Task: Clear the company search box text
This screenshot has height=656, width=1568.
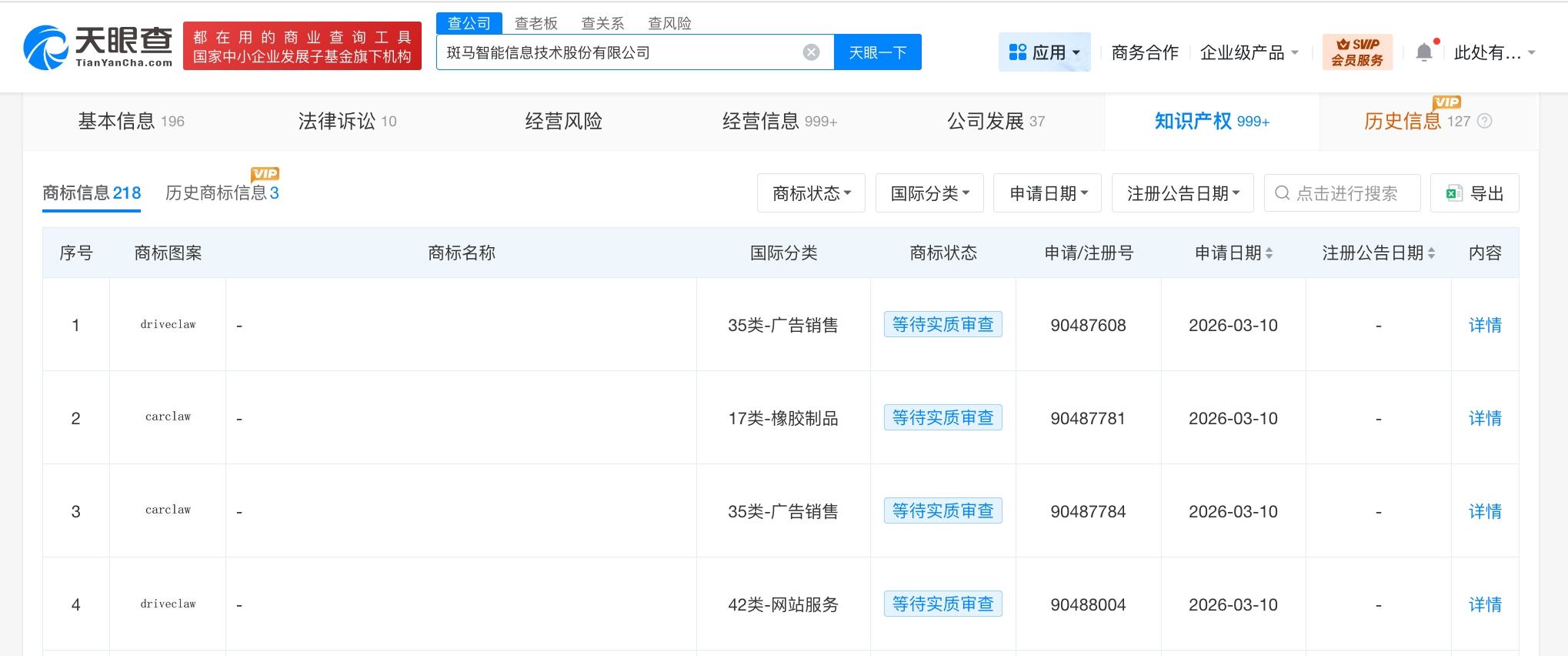Action: point(811,52)
